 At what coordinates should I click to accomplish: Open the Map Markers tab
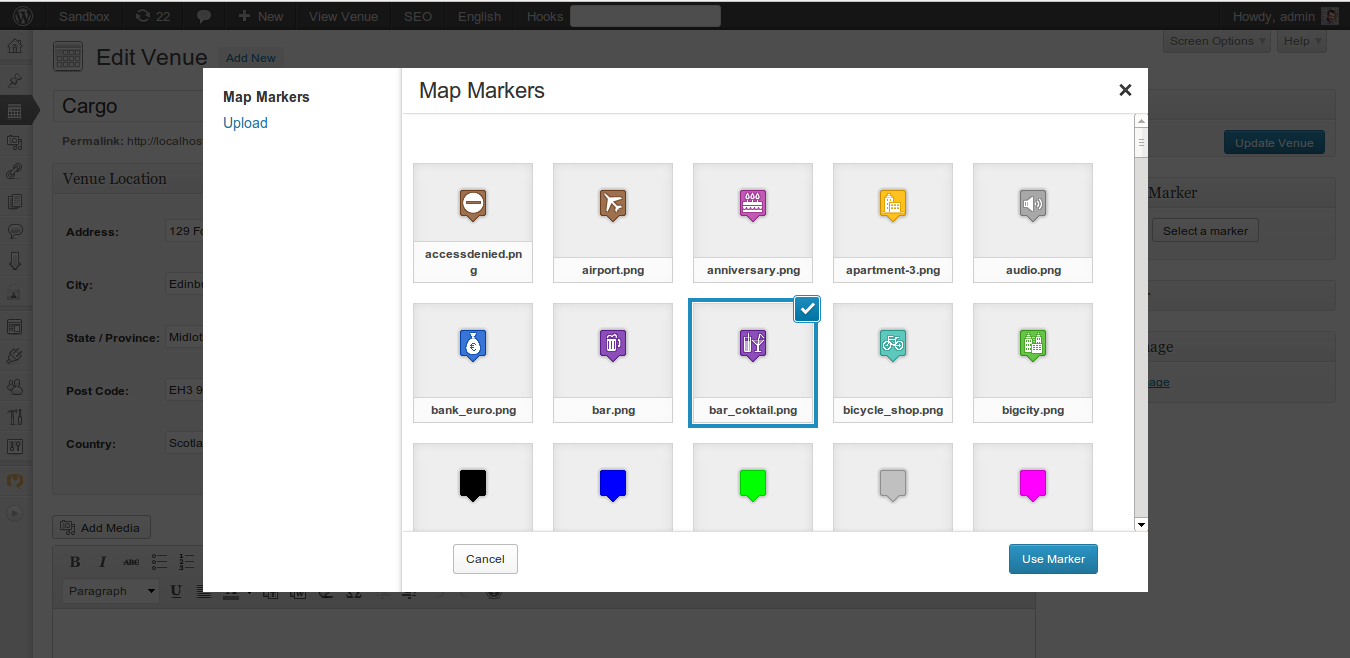click(266, 97)
